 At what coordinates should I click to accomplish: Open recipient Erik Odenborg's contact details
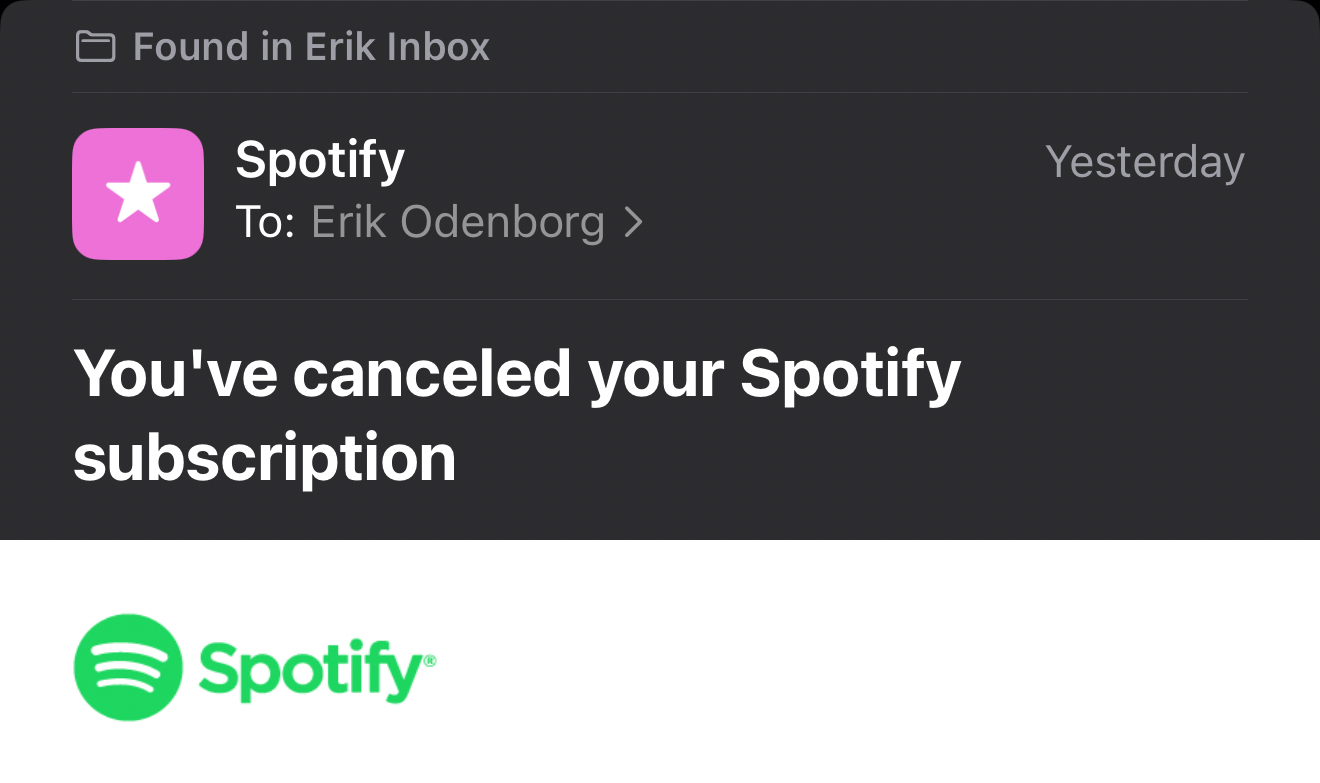(x=457, y=222)
